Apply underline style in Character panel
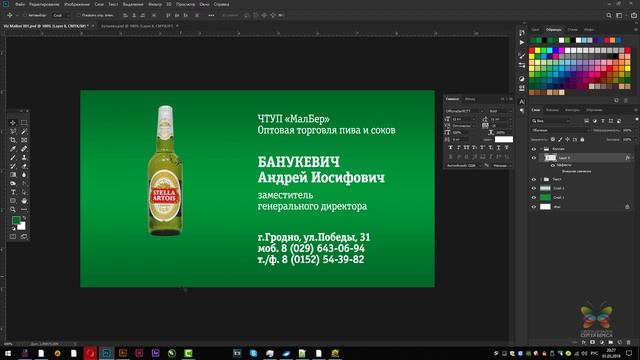Image resolution: width=640 pixels, height=360 pixels. [498, 147]
